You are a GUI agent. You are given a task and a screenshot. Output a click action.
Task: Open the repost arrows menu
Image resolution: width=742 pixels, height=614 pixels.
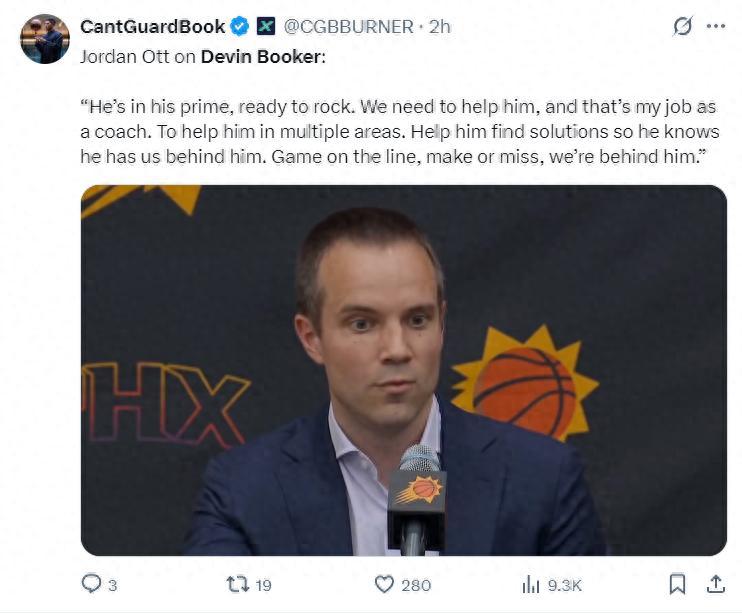pos(236,584)
